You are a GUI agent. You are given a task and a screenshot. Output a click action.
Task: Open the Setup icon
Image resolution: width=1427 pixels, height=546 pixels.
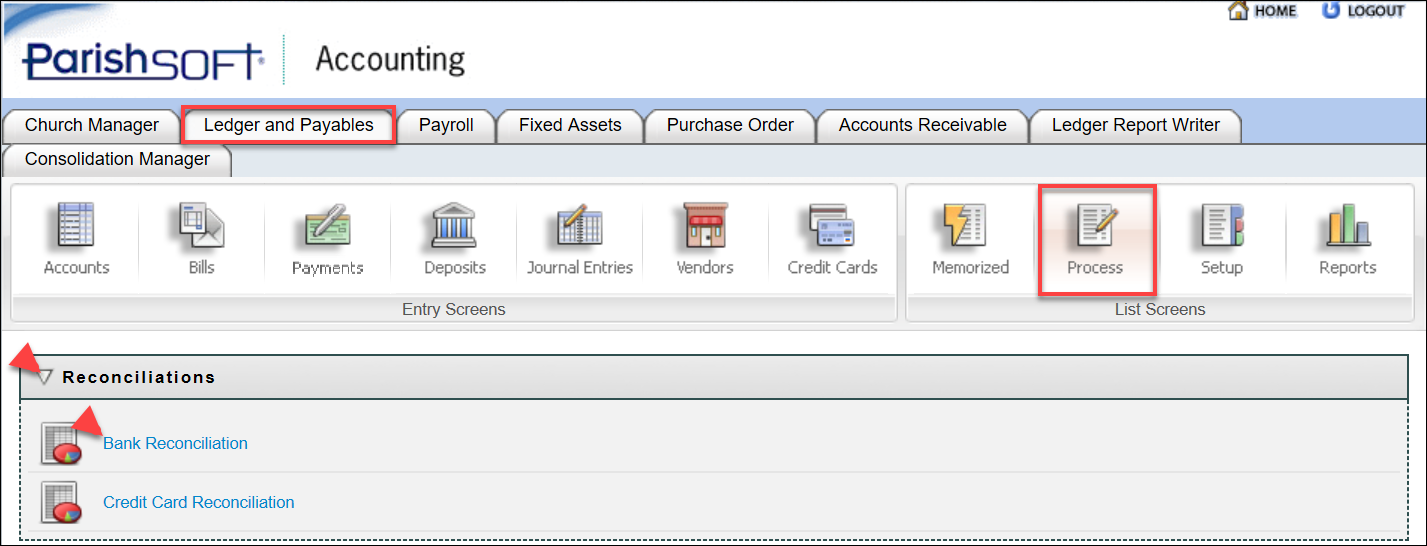coord(1222,226)
